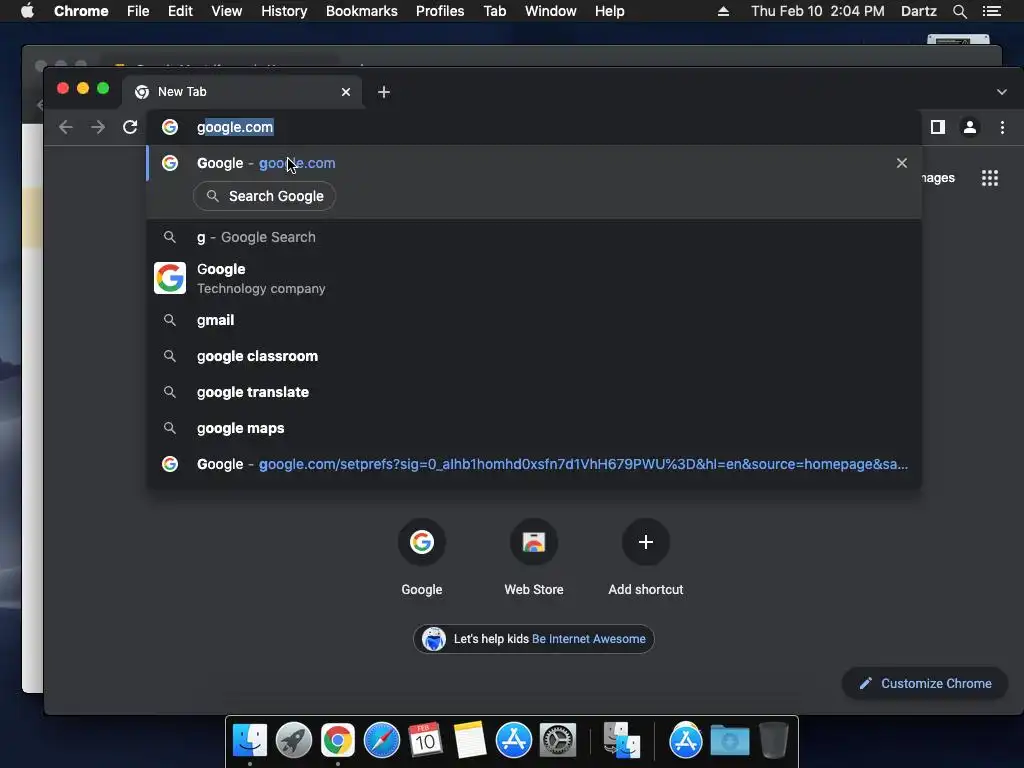The image size is (1024, 768).
Task: Open the Profiles menu
Action: pyautogui.click(x=440, y=11)
